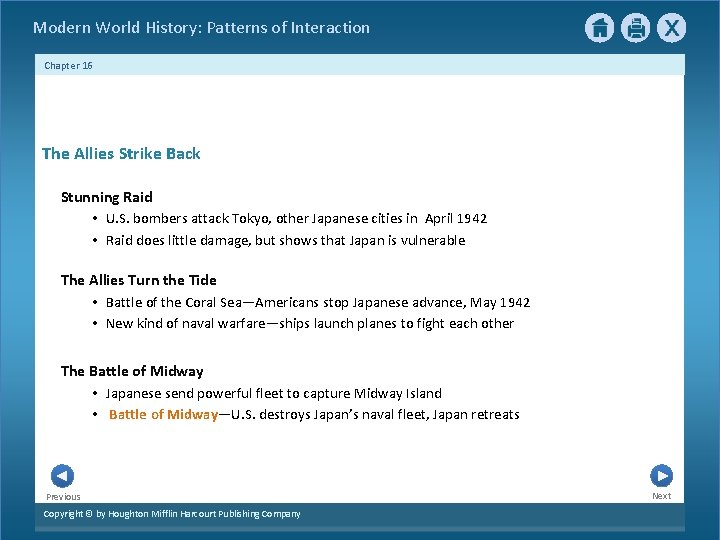Click the slide title The Allies Strike Back

click(121, 153)
